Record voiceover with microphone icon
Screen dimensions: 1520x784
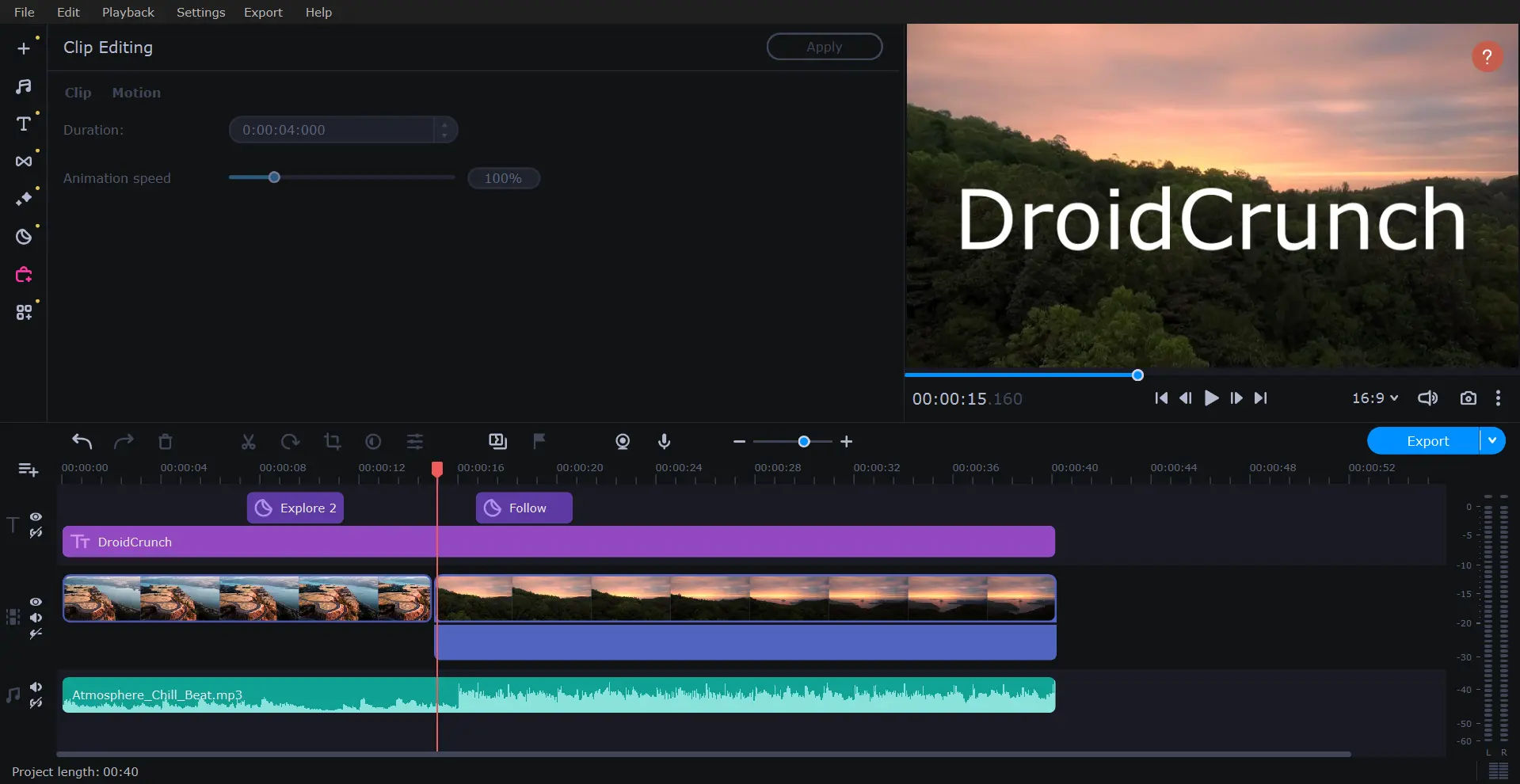point(665,441)
